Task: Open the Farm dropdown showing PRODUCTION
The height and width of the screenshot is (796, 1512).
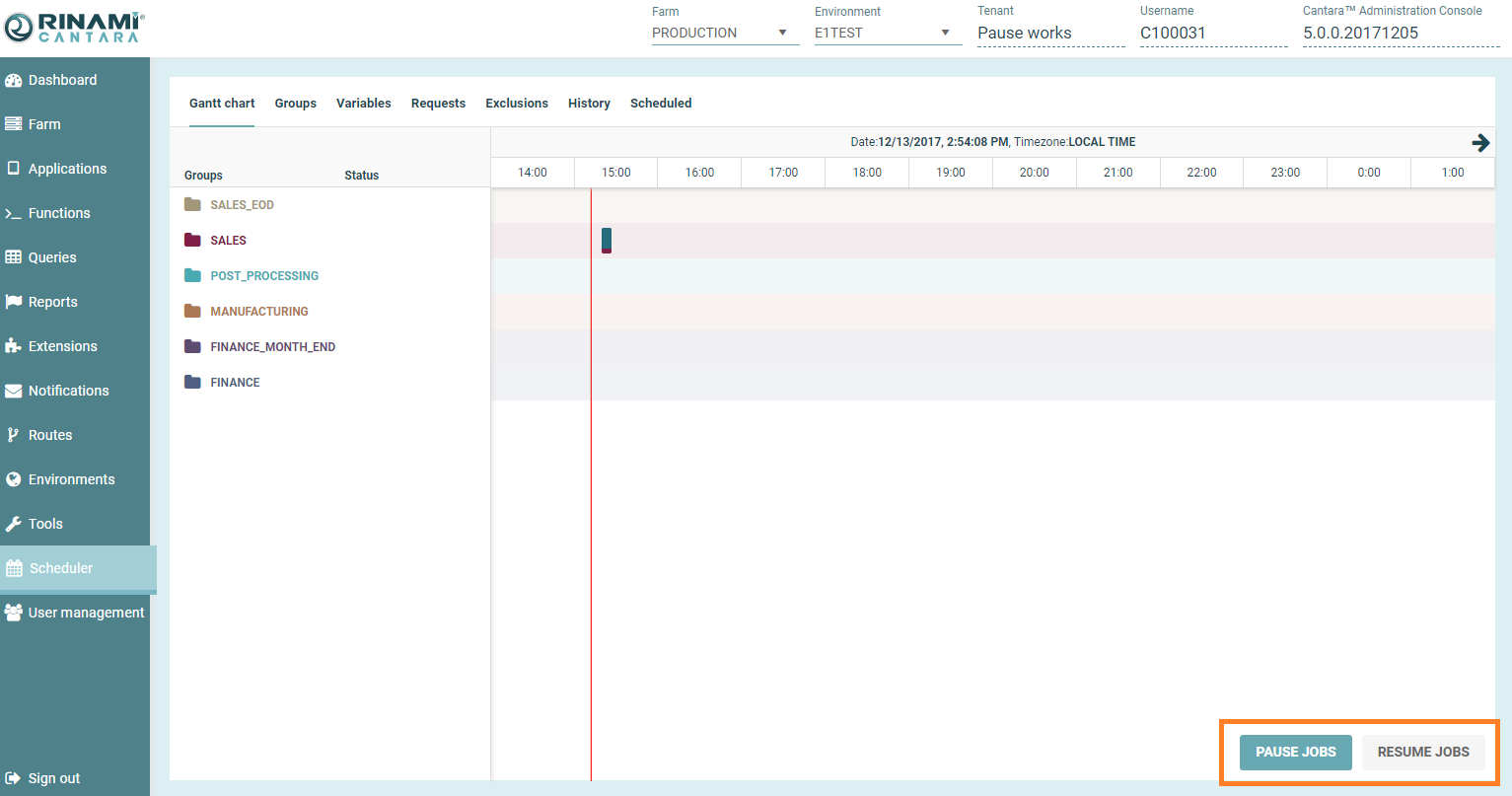Action: pos(724,33)
